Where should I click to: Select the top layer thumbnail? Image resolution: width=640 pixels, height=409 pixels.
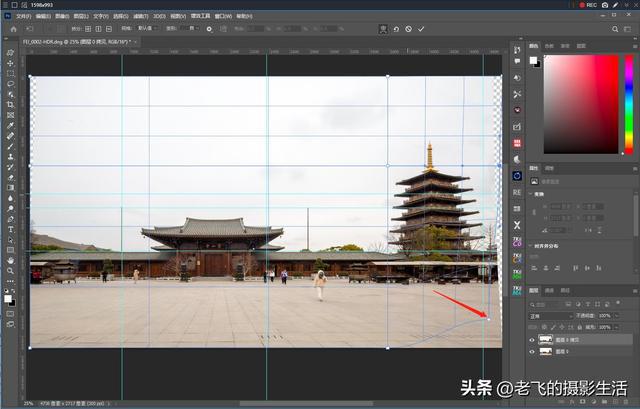pyautogui.click(x=545, y=340)
